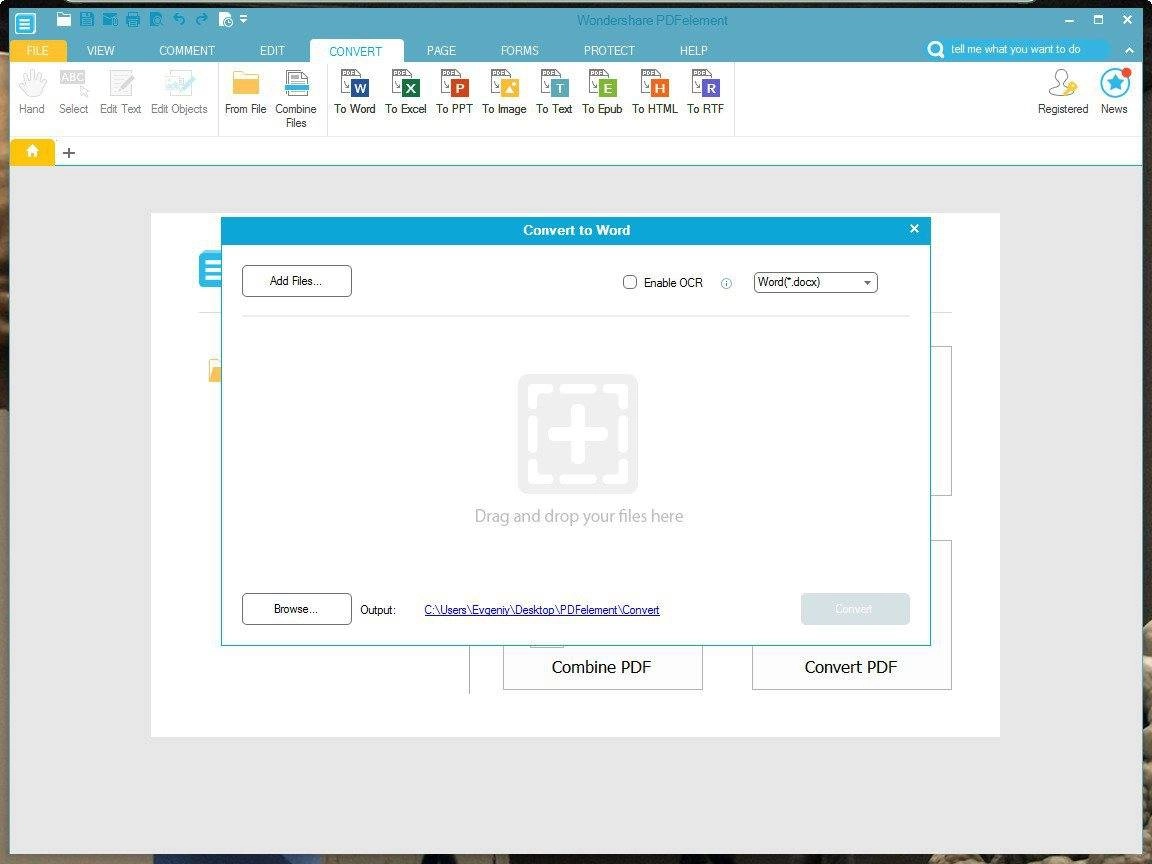Switch to the HELP ribbon tab

pyautogui.click(x=694, y=51)
